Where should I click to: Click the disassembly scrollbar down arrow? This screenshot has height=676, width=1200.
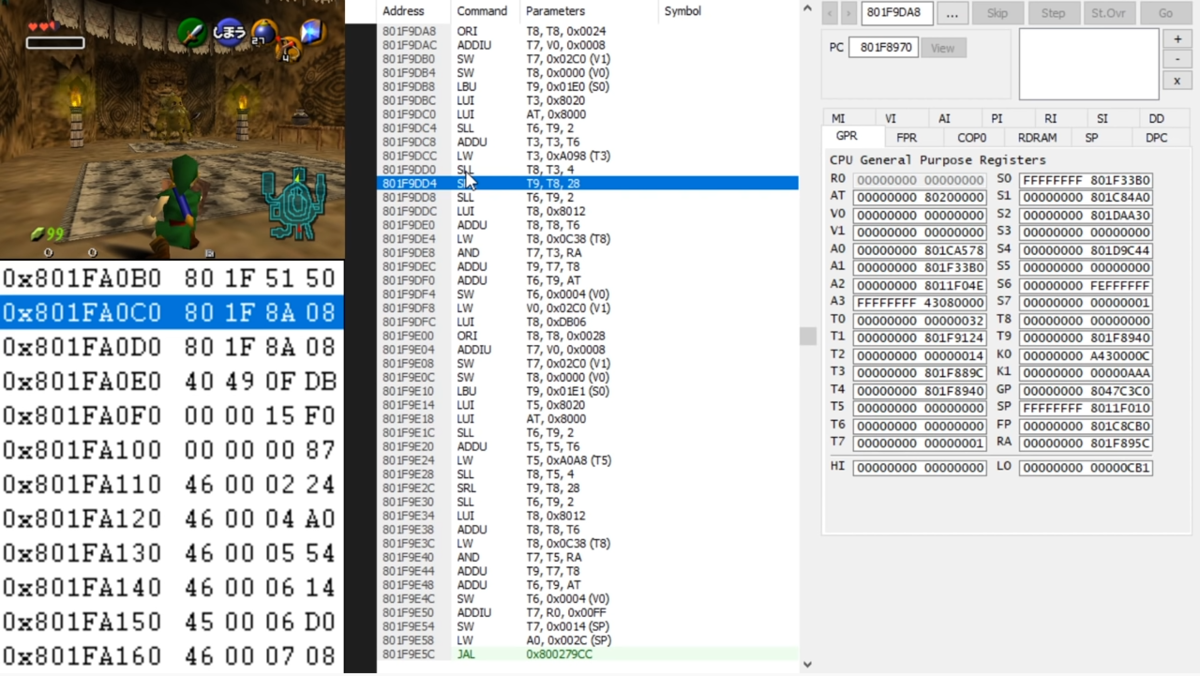808,664
